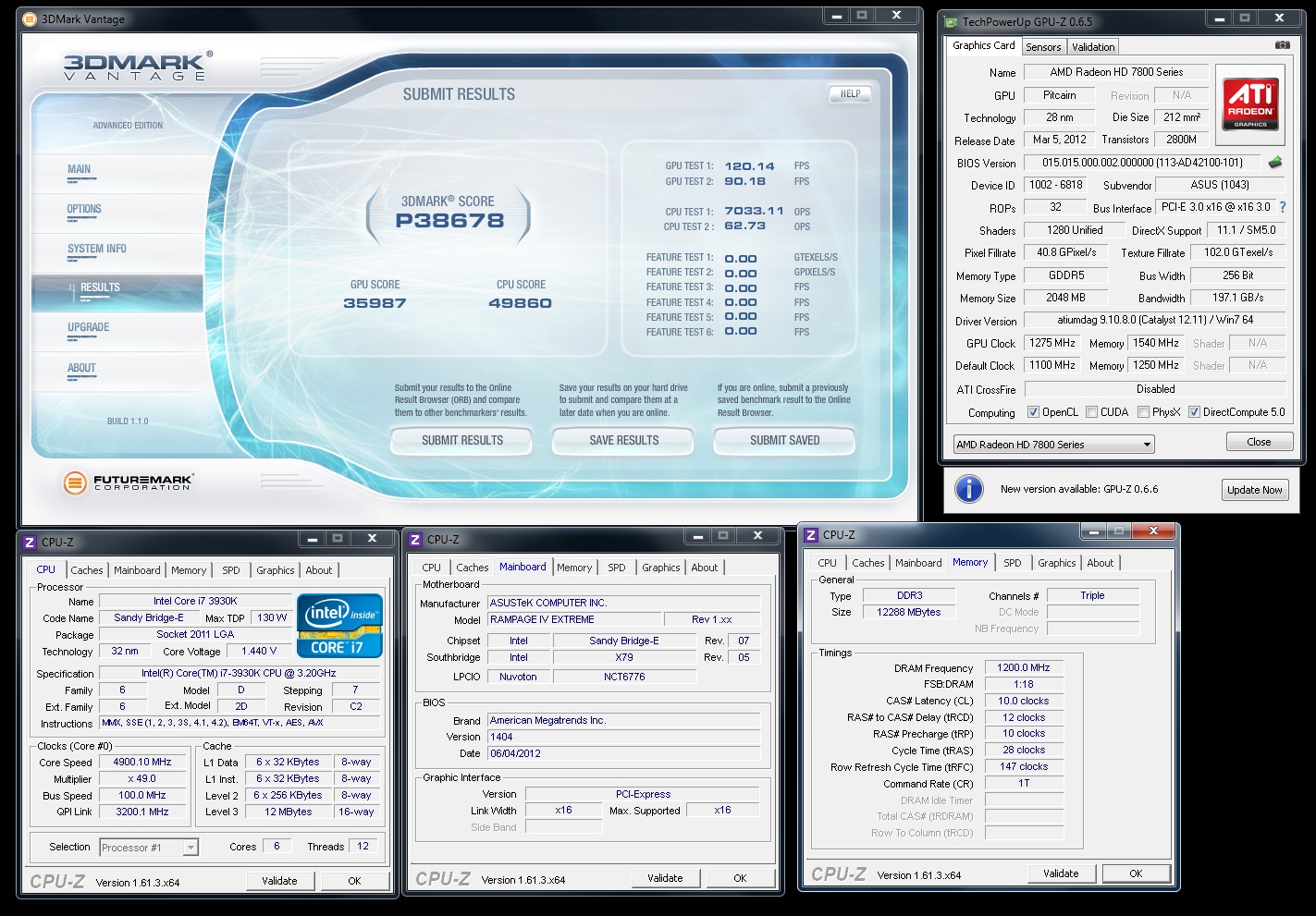
Task: Click the mainboard model RAMPAGE IV EXTREME
Action: [574, 620]
